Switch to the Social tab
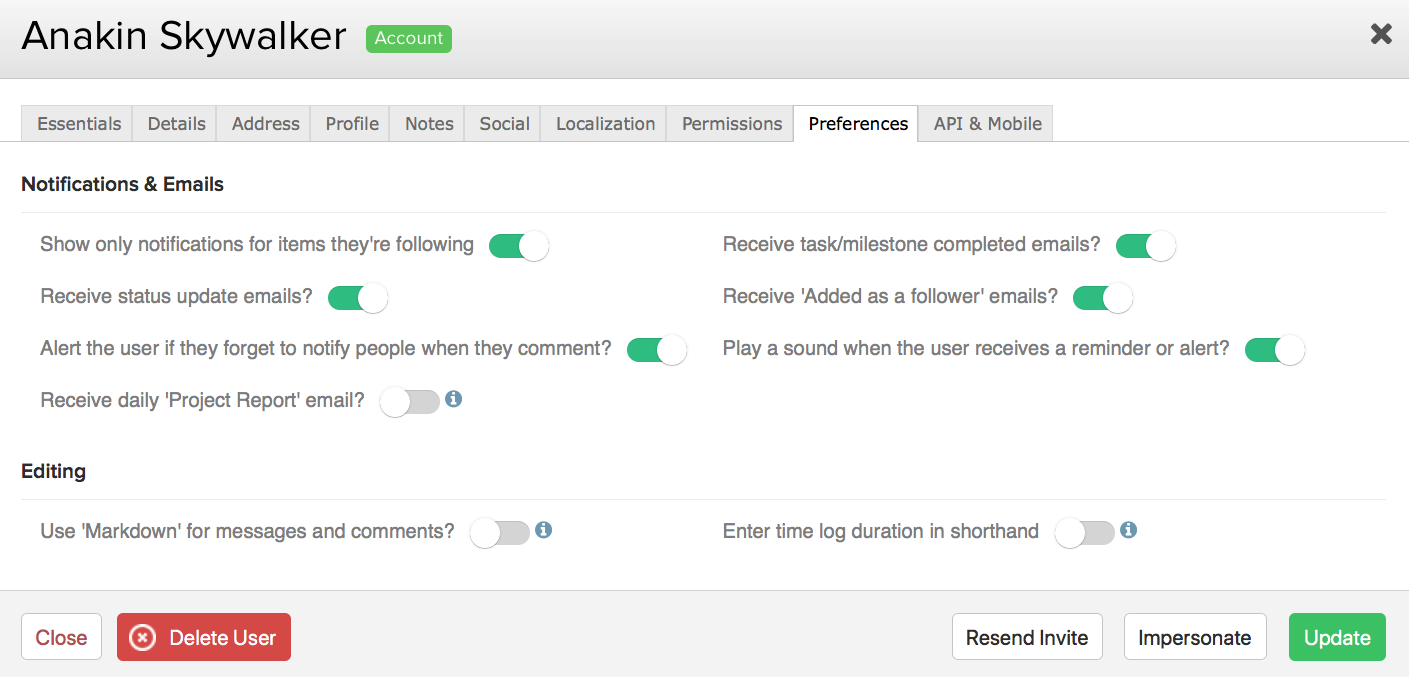 tap(504, 124)
